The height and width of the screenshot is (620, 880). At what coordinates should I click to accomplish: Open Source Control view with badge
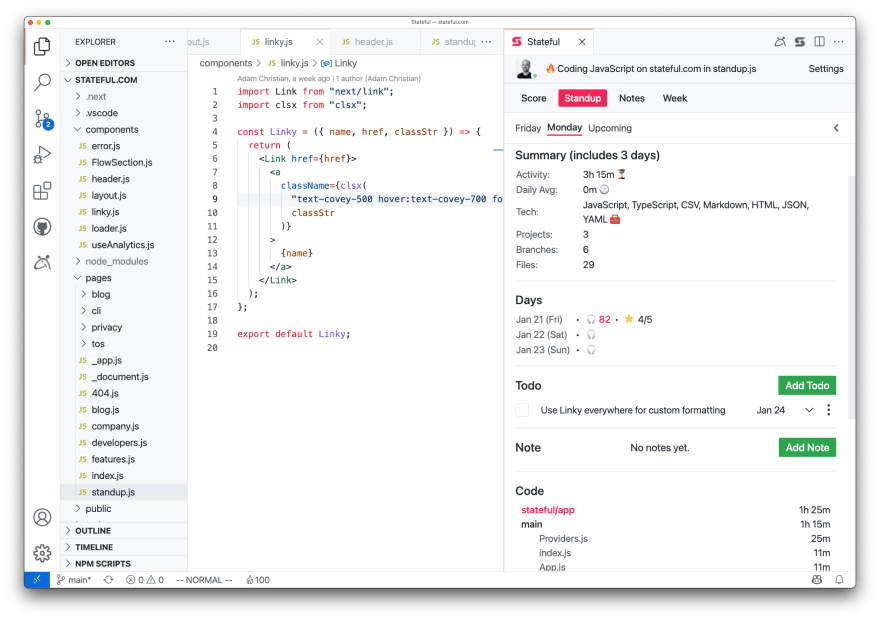(x=43, y=119)
